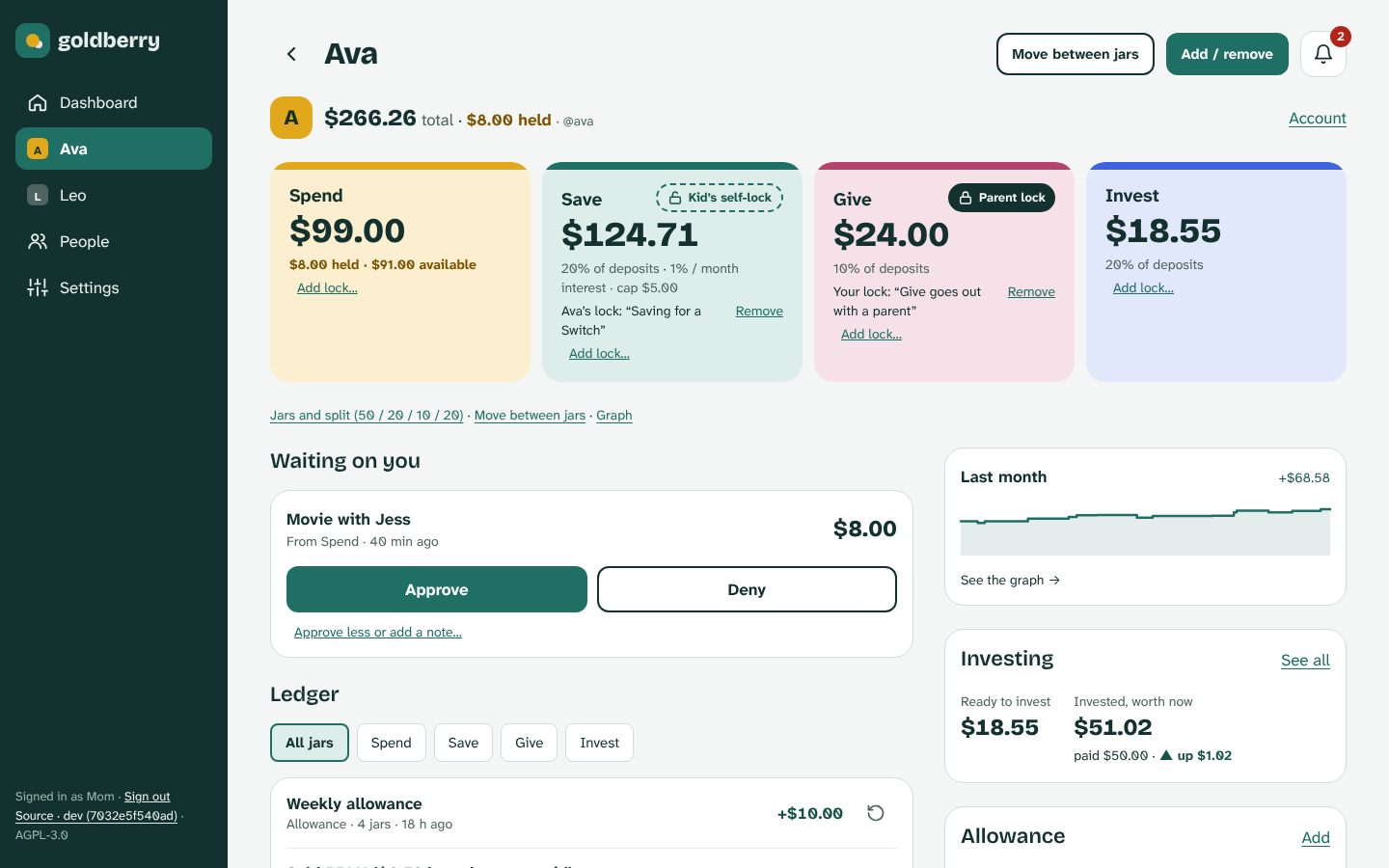The image size is (1389, 868).
Task: Click the Kid's self-lock badge
Action: pyautogui.click(x=720, y=198)
